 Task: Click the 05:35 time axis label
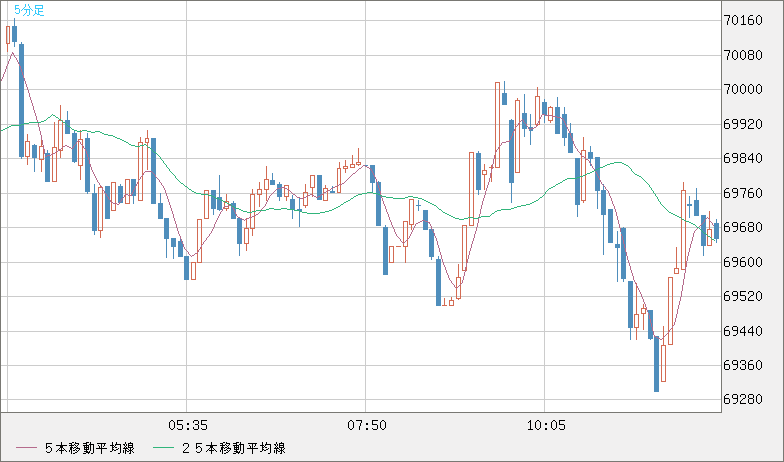[188, 426]
